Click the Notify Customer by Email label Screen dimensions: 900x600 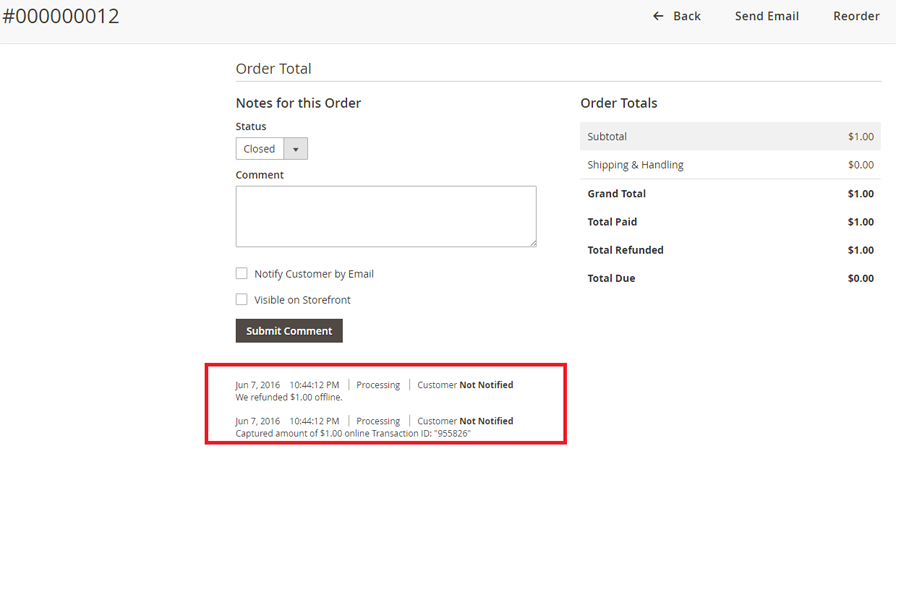(x=313, y=274)
